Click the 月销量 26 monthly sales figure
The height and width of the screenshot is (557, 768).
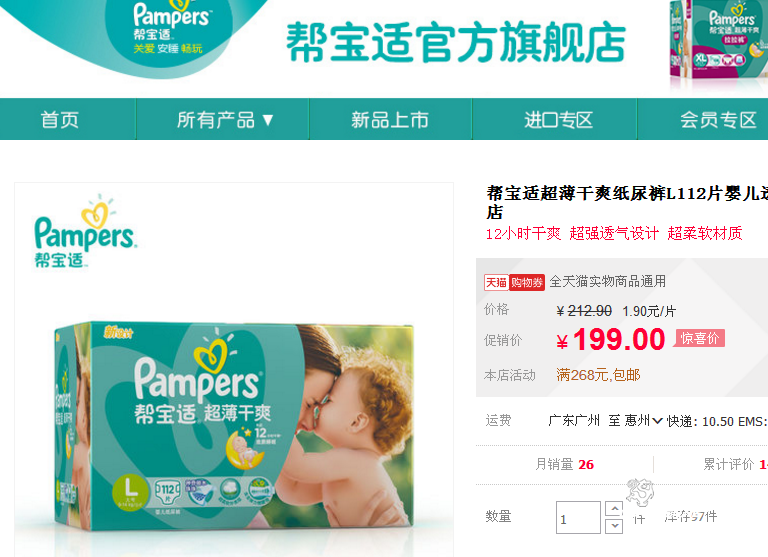564,464
